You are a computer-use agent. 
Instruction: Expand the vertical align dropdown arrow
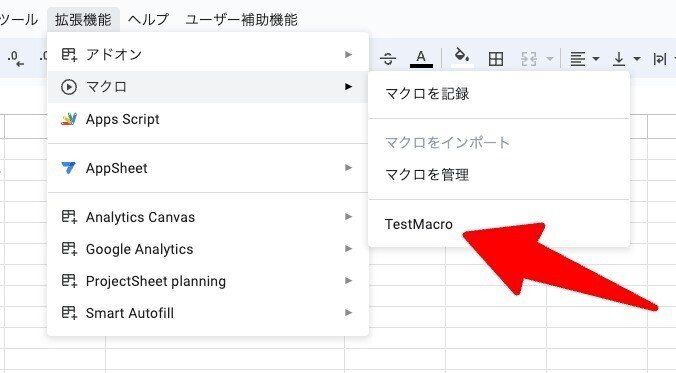(637, 59)
